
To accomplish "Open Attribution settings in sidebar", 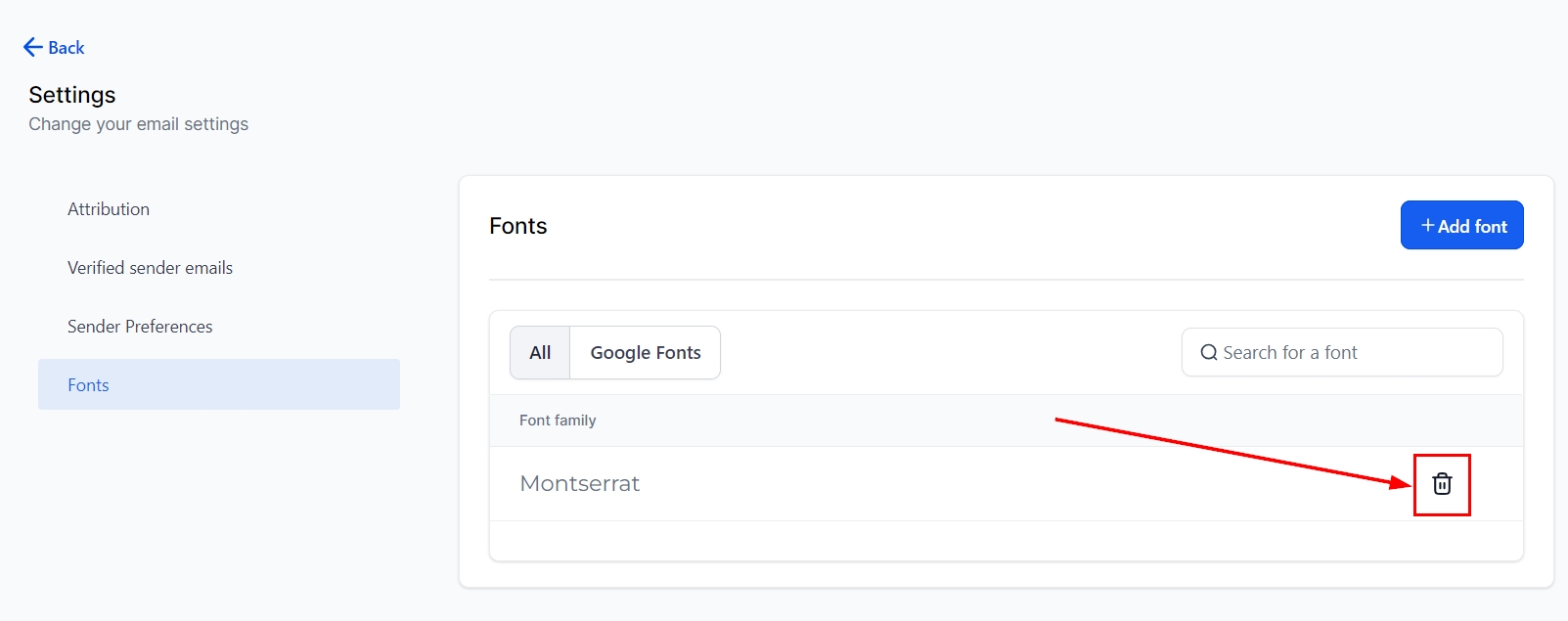I will 109,209.
